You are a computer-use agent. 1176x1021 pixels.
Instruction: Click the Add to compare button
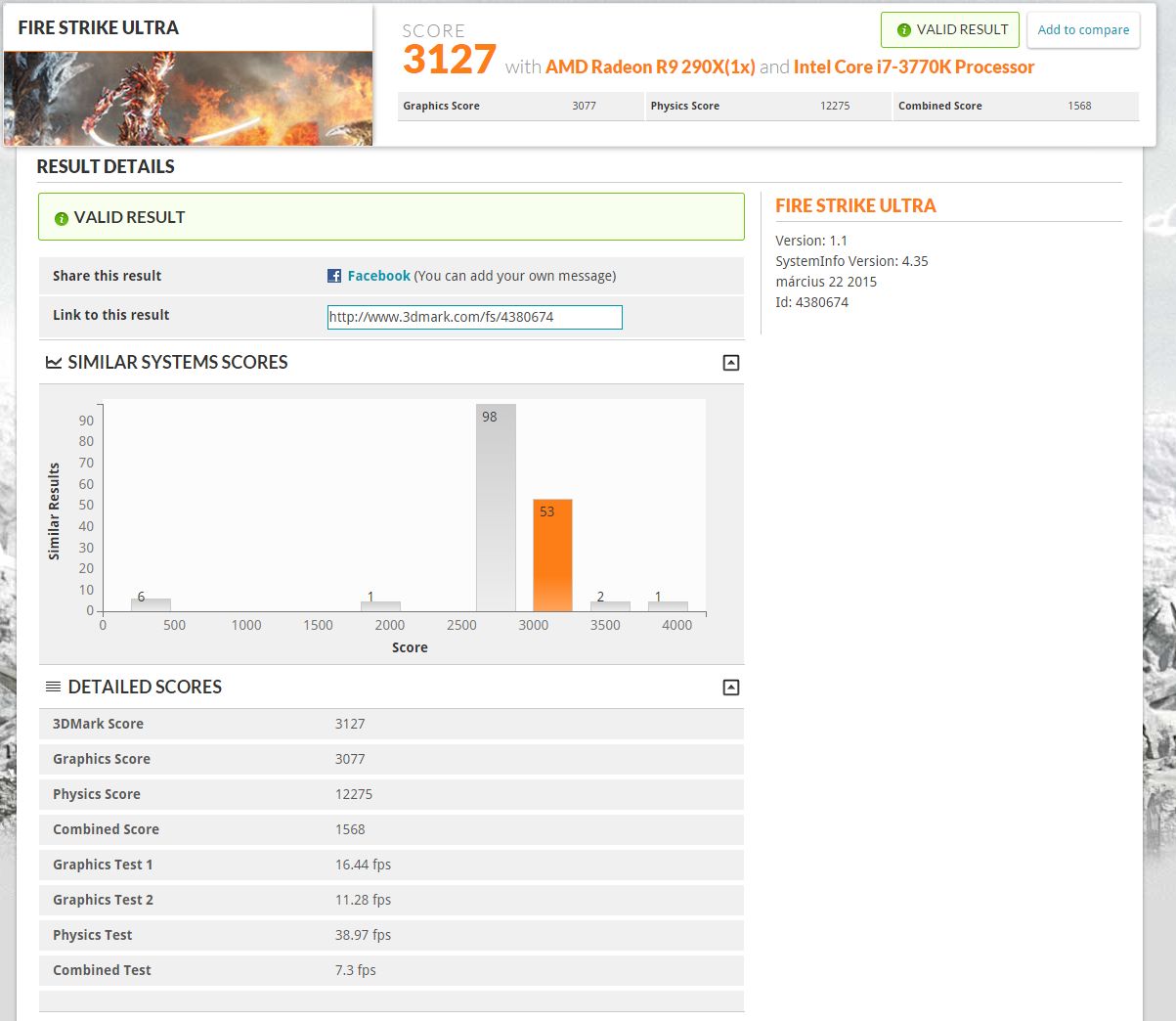[x=1083, y=30]
